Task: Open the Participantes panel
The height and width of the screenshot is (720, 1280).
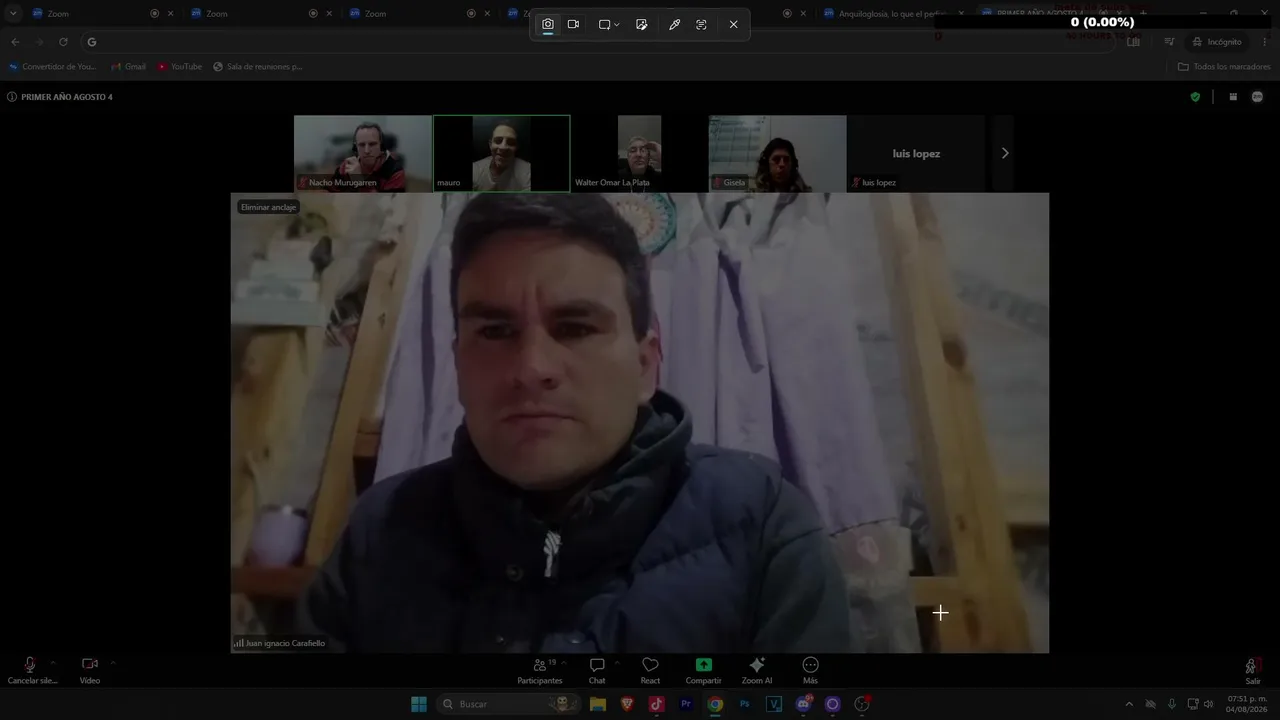Action: (540, 670)
